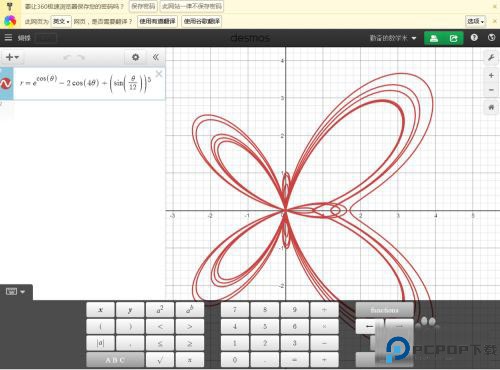Open the expression list settings gear
Viewport: 500px width, 370px height.
point(135,57)
